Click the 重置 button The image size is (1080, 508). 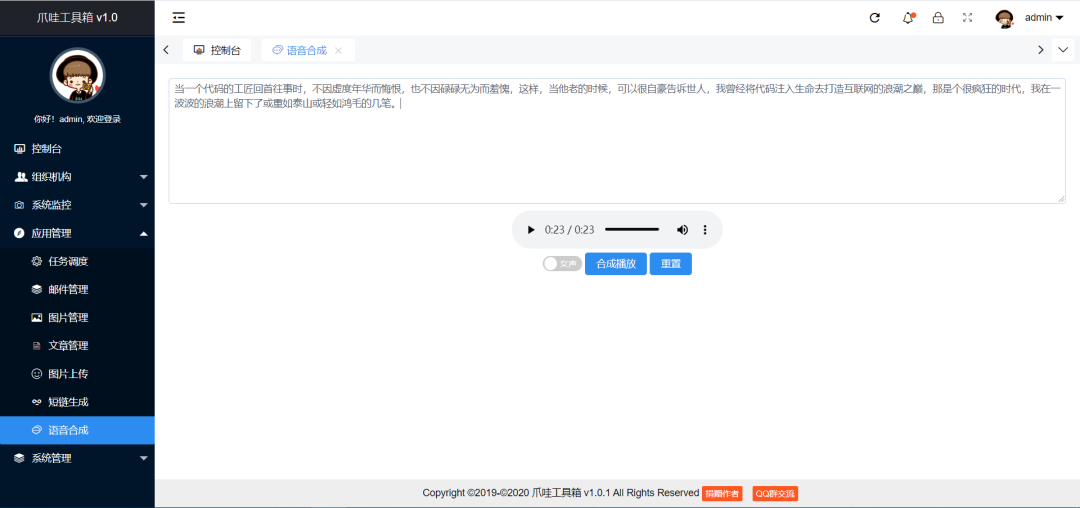click(x=670, y=264)
